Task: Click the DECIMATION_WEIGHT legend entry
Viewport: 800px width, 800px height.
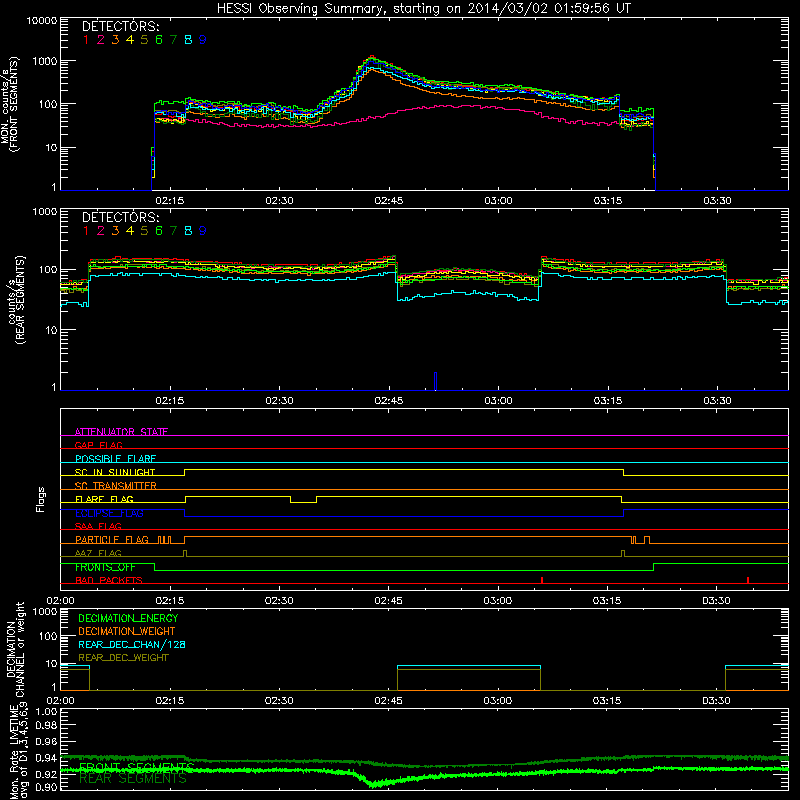Action: (x=127, y=631)
